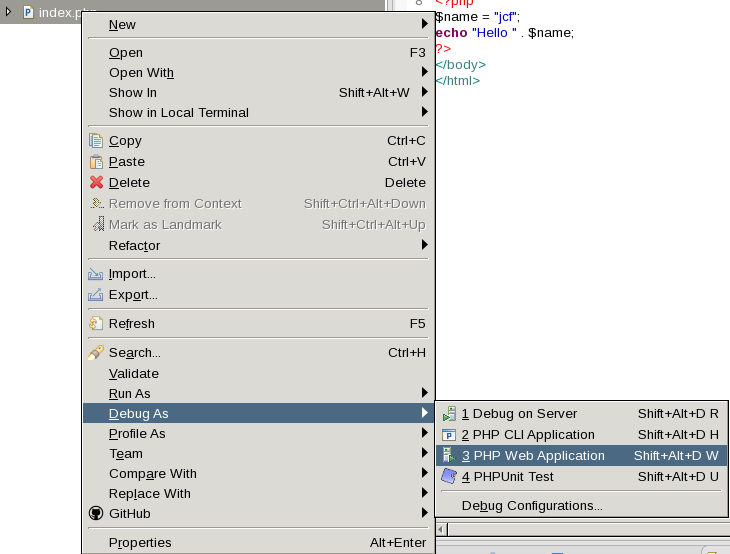Click the Remove from Context icon
The image size is (730, 554).
tap(96, 203)
